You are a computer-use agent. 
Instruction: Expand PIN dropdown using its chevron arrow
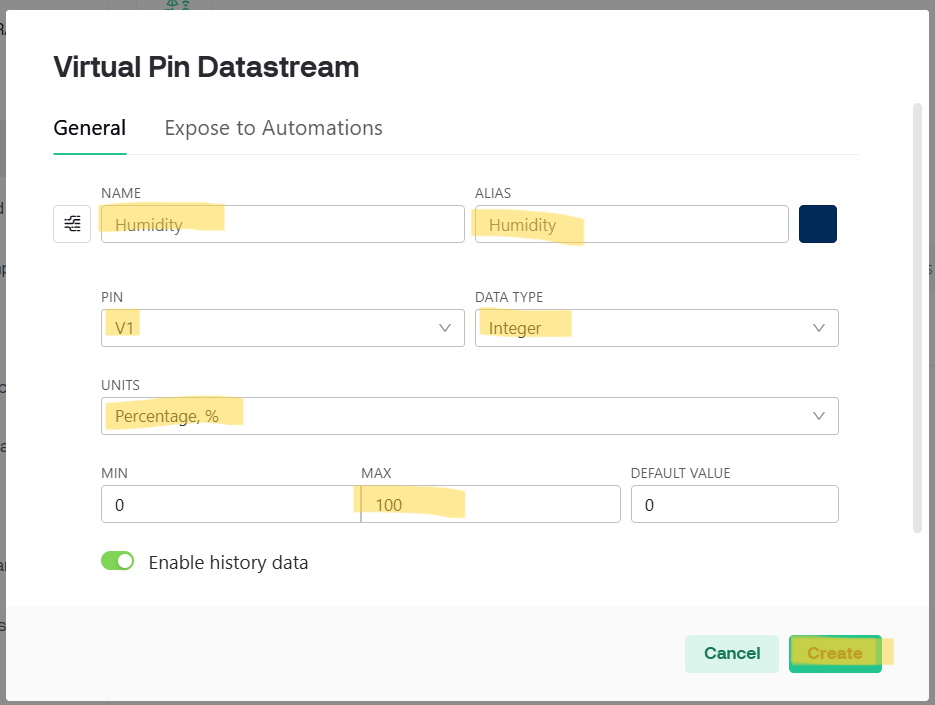pos(445,328)
